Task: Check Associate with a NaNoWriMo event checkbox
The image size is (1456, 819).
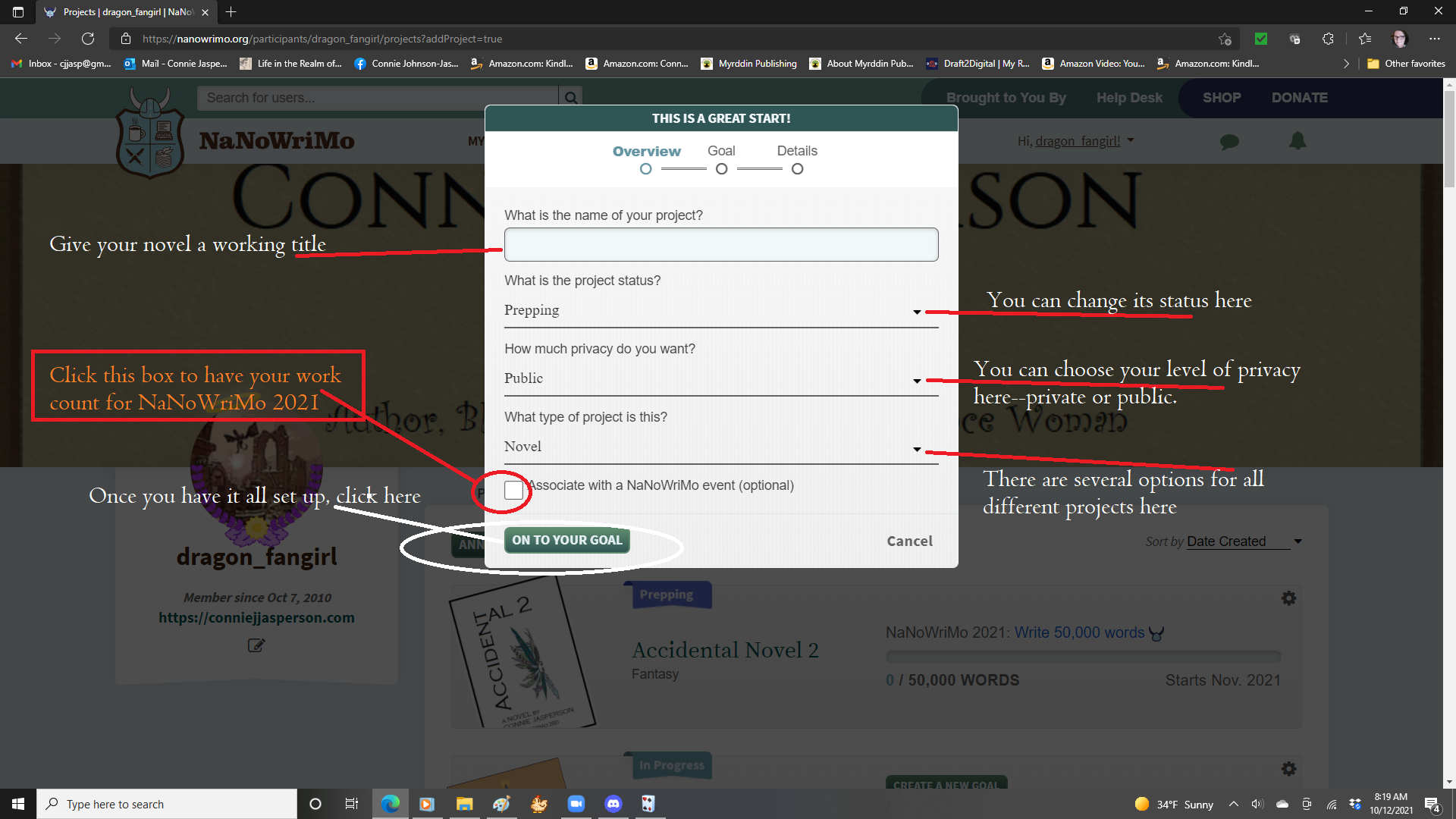Action: pos(513,490)
